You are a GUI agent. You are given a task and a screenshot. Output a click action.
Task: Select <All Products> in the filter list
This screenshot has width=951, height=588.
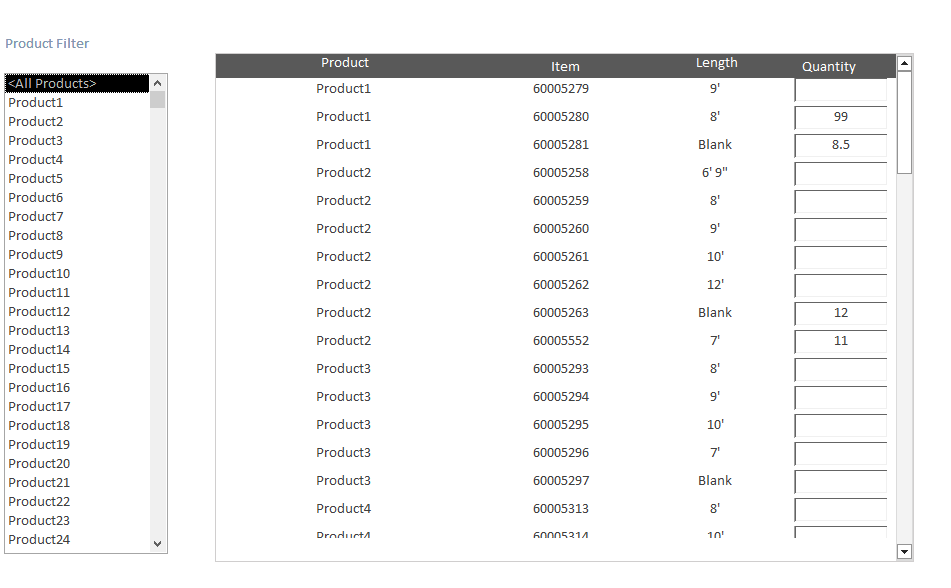(77, 84)
